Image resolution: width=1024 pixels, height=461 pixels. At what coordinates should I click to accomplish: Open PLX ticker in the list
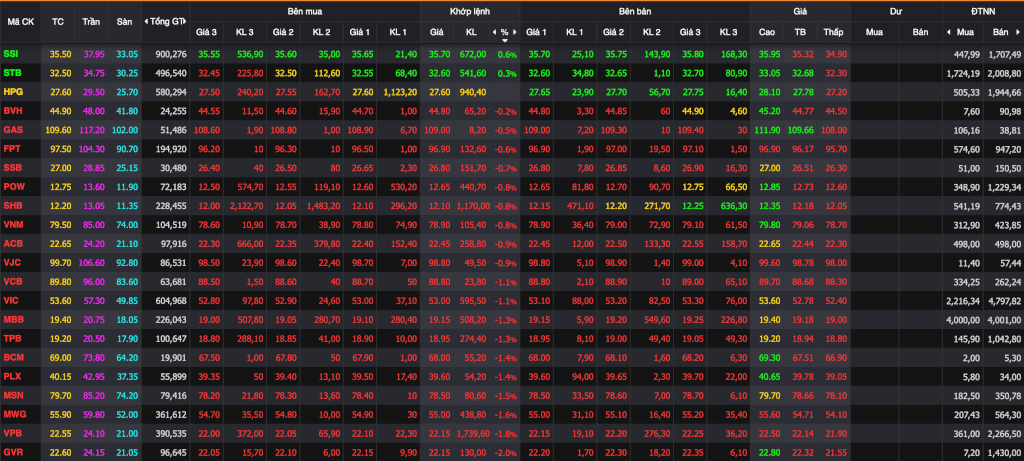click(x=11, y=376)
